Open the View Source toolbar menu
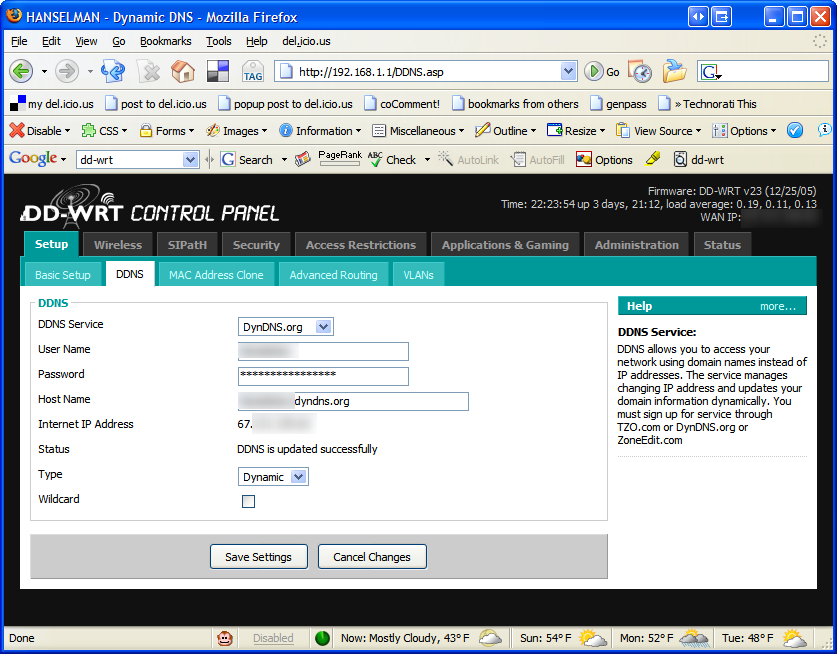The image size is (837, 654). [x=658, y=130]
